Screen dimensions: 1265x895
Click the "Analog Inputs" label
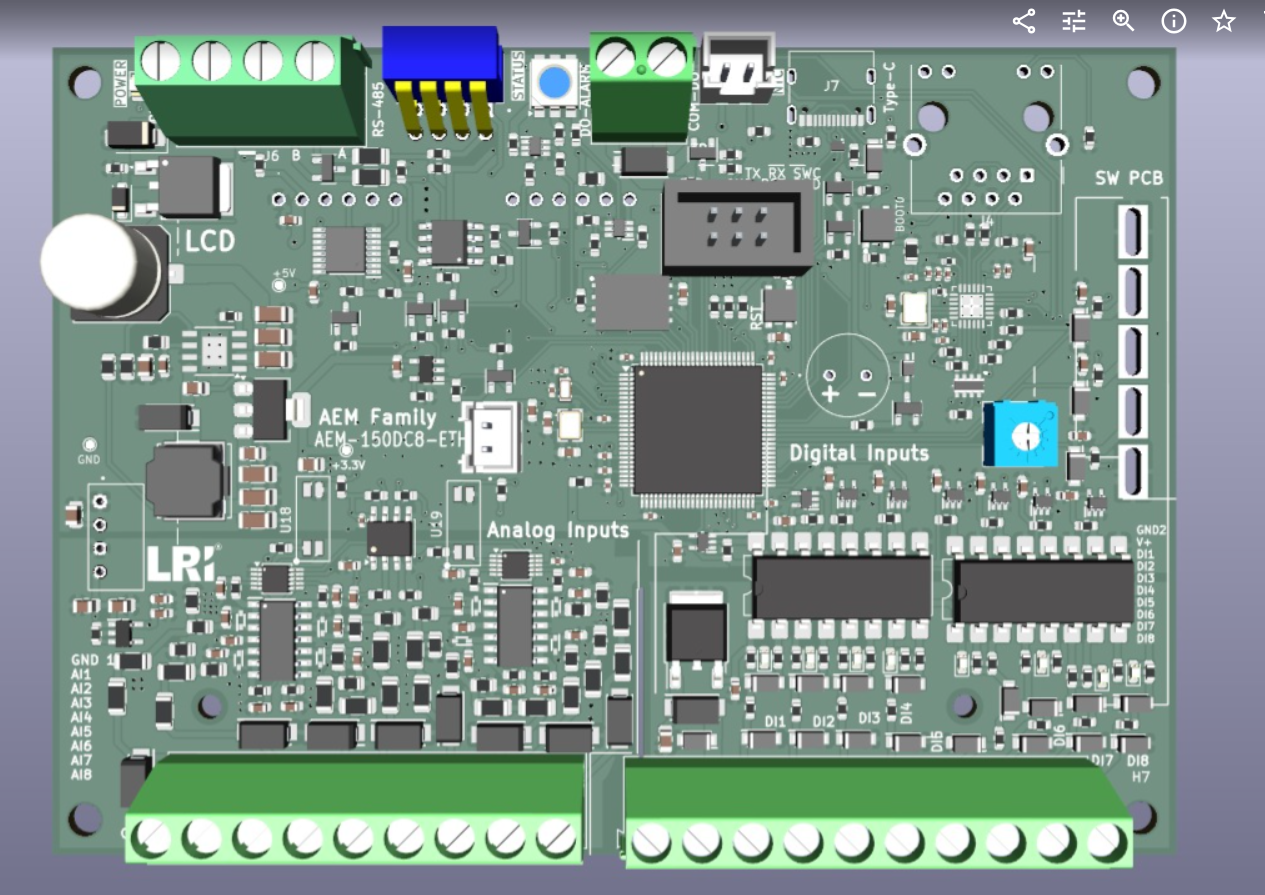[558, 530]
